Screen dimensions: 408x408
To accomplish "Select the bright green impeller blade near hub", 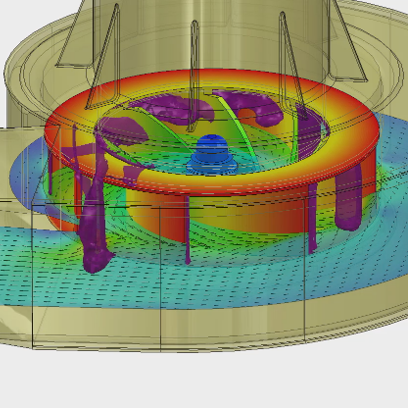I will pyautogui.click(x=233, y=123).
